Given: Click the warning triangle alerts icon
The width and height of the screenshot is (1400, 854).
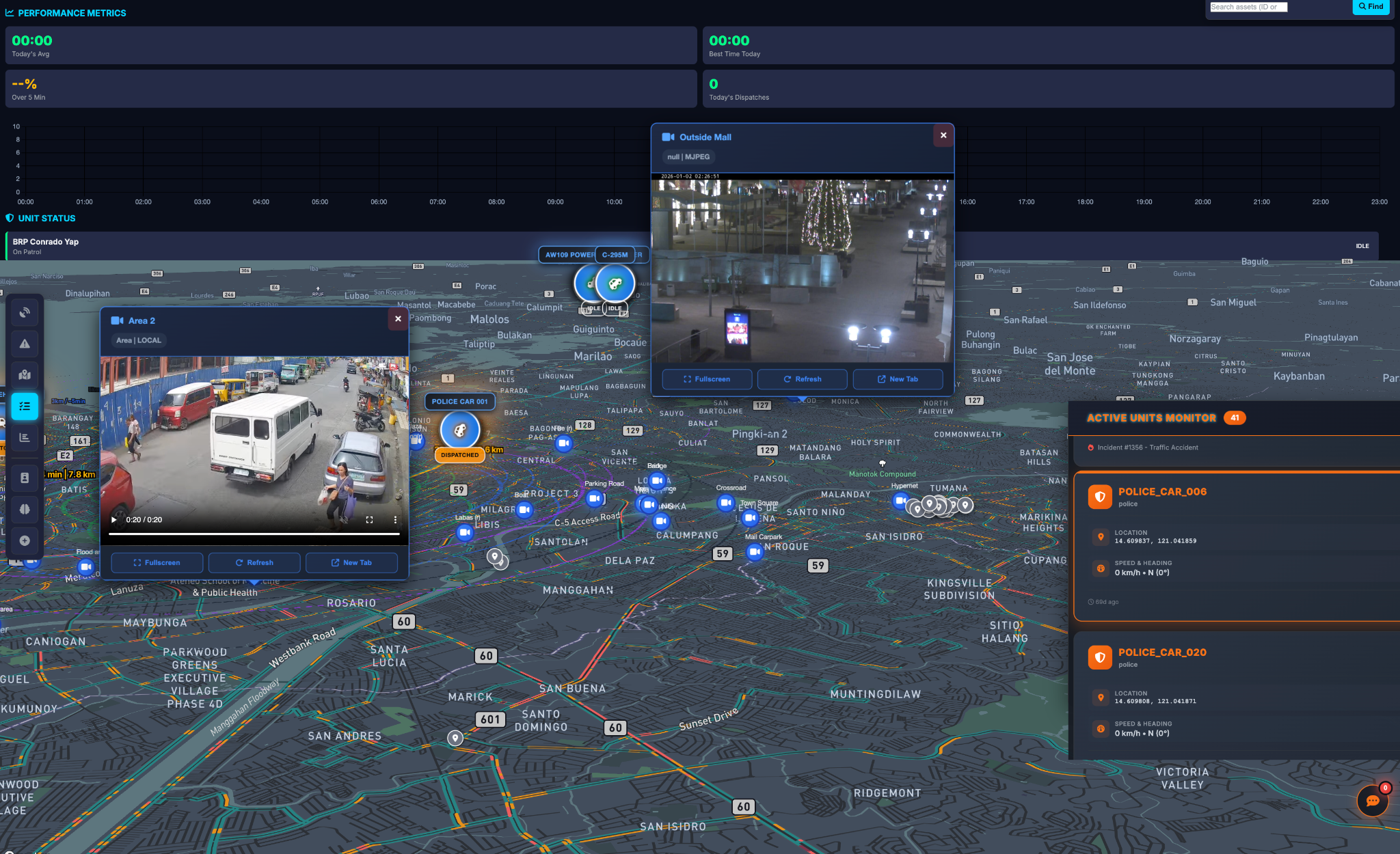Looking at the screenshot, I should pyautogui.click(x=25, y=344).
